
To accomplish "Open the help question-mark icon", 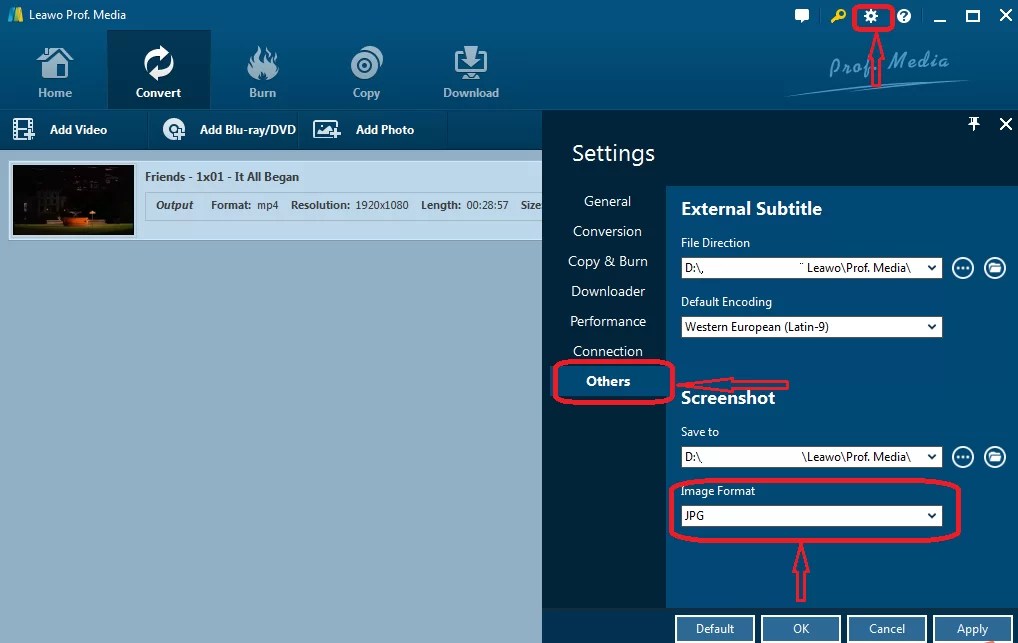I will [904, 16].
